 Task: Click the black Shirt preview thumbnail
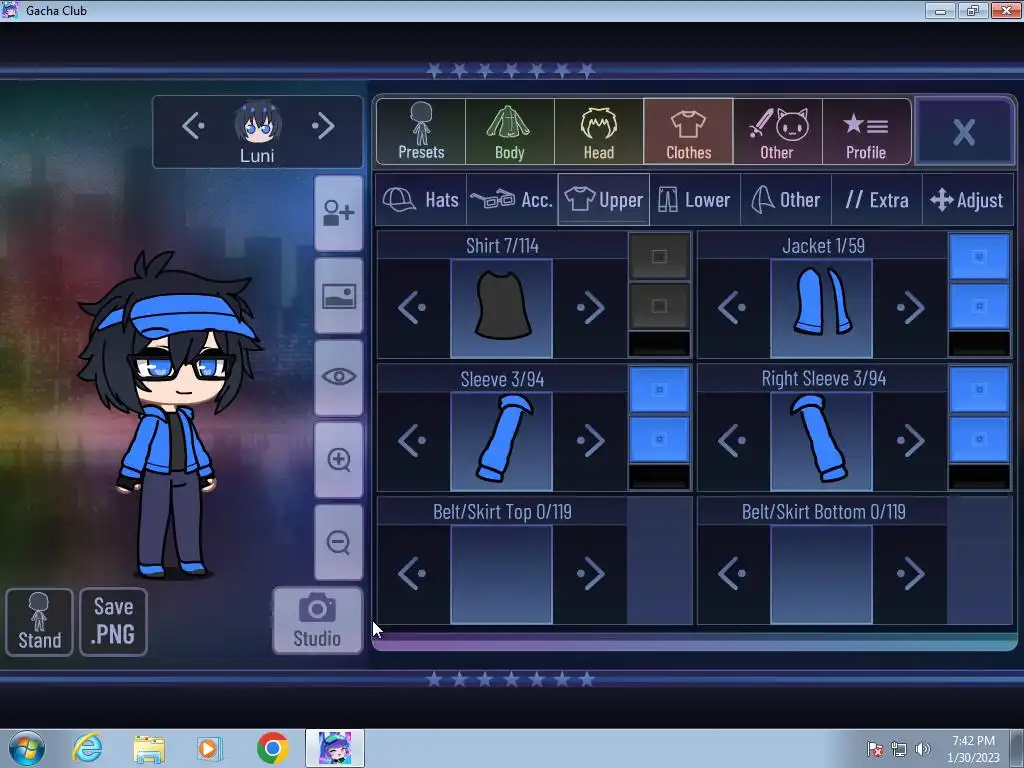pos(502,308)
